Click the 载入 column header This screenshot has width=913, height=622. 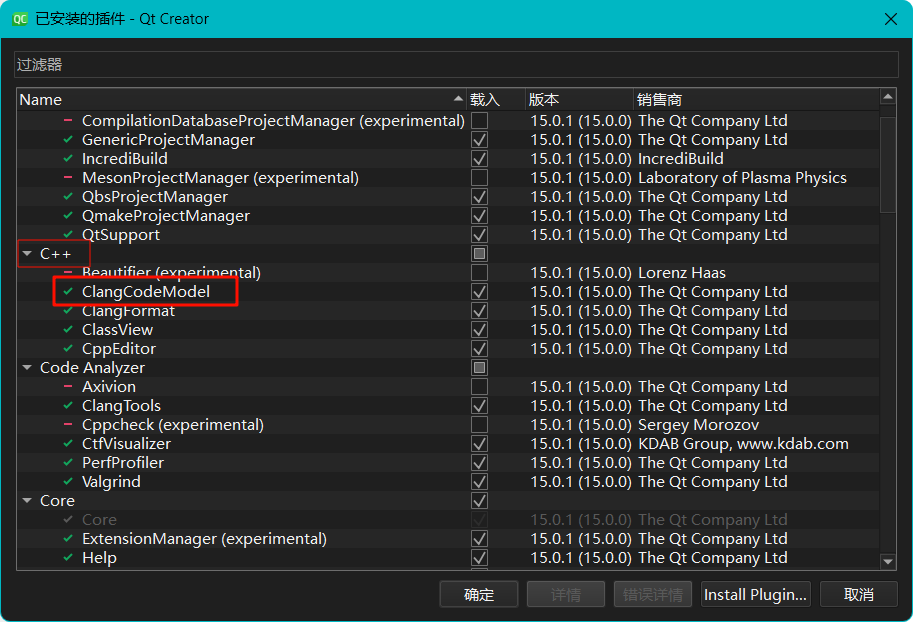(496, 100)
